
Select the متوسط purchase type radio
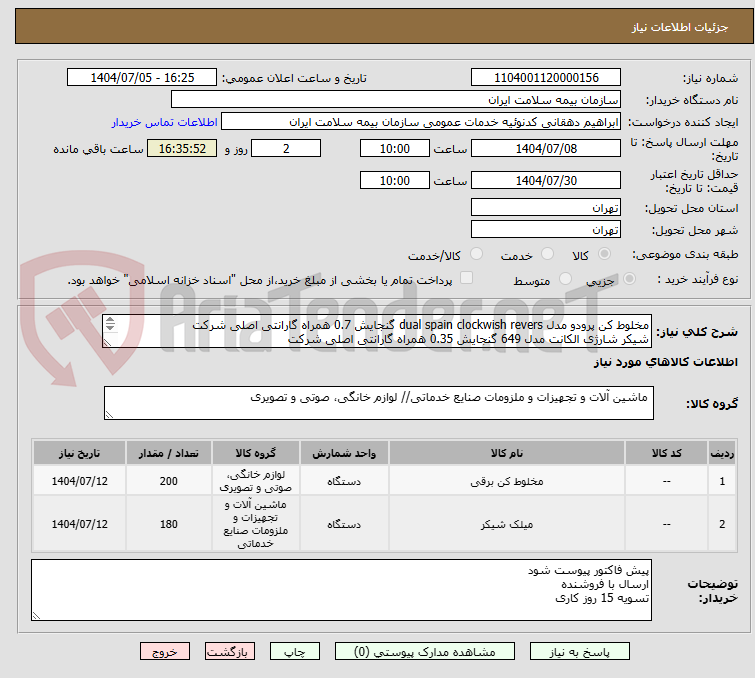click(565, 279)
